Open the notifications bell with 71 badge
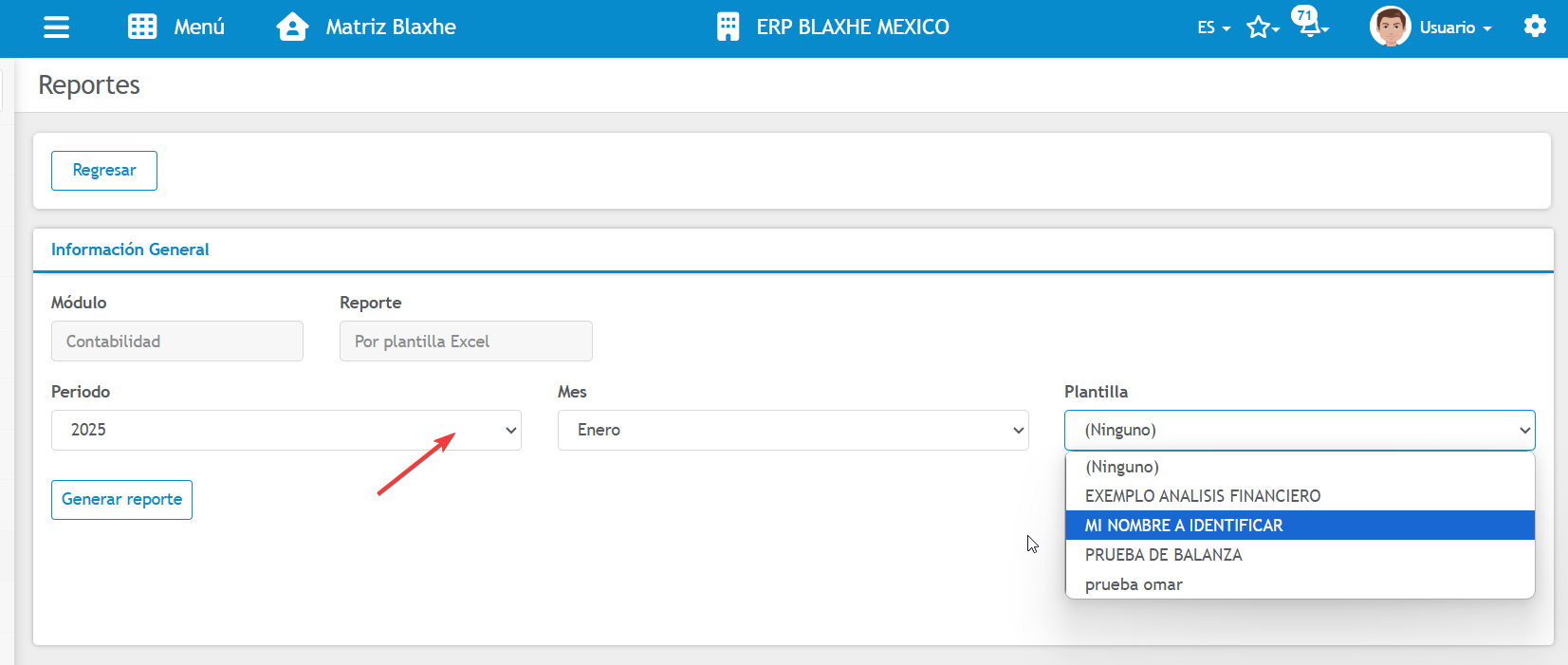The height and width of the screenshot is (665, 1568). pos(1310,23)
